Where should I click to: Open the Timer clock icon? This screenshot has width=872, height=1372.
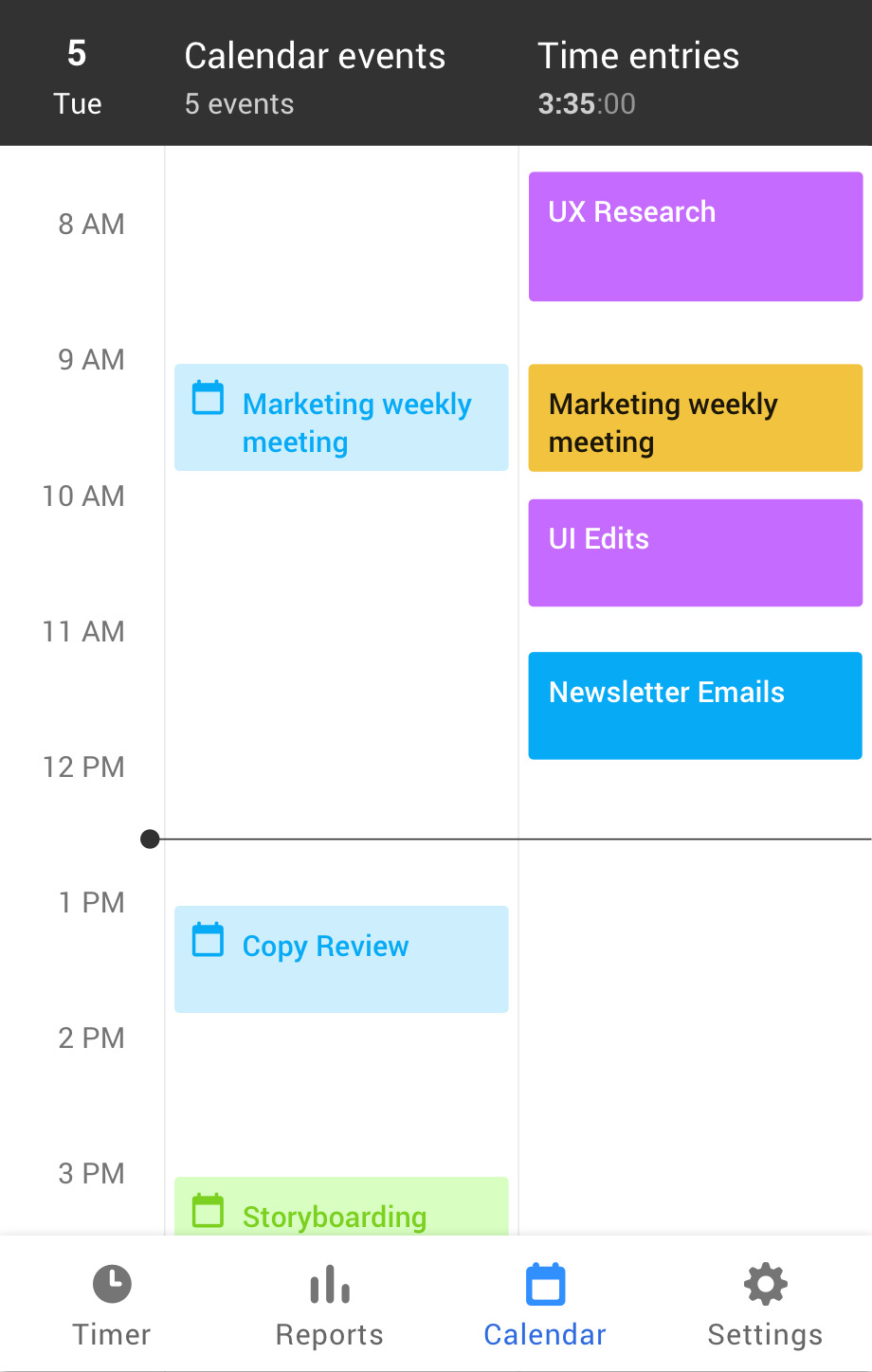tap(112, 1284)
